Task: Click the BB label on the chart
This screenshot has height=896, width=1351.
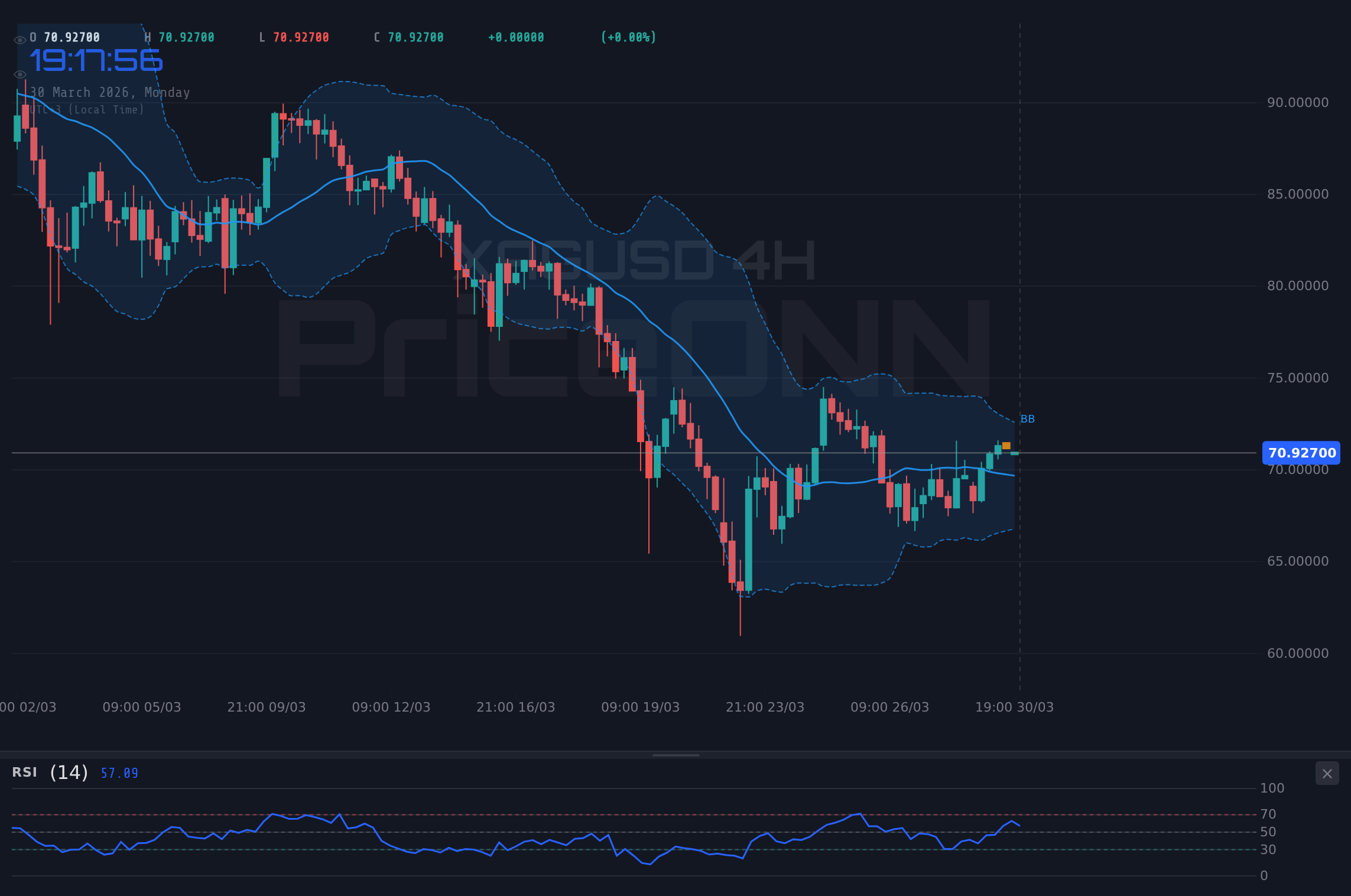Action: point(1028,418)
